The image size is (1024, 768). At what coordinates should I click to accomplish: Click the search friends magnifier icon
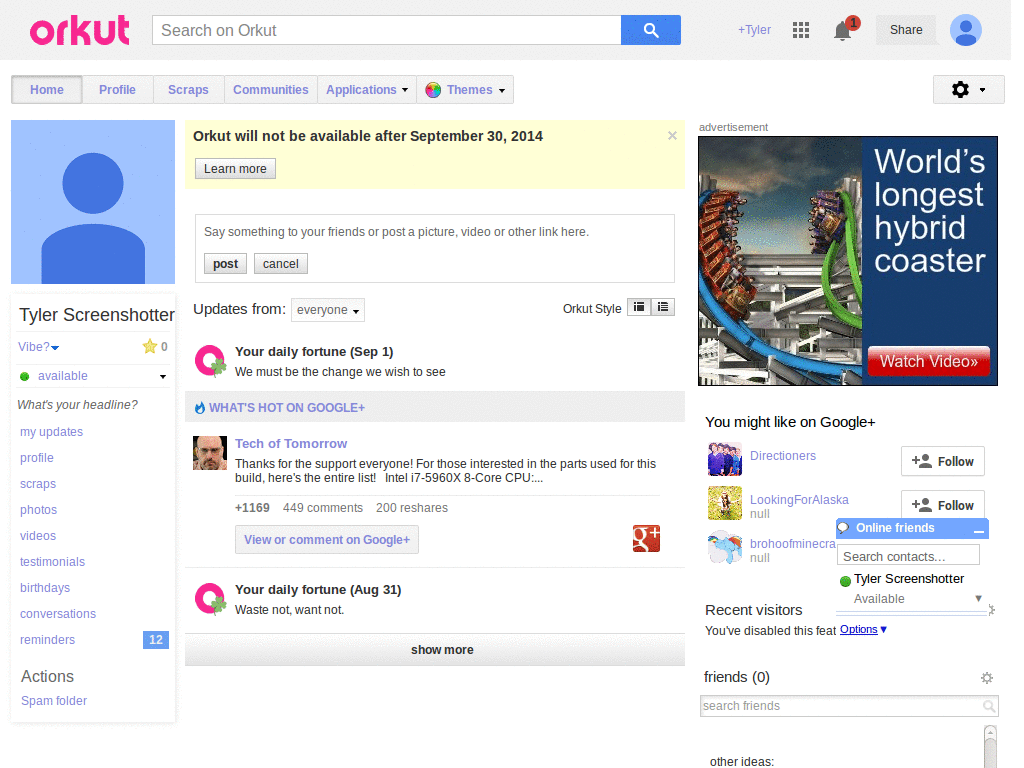tap(989, 706)
